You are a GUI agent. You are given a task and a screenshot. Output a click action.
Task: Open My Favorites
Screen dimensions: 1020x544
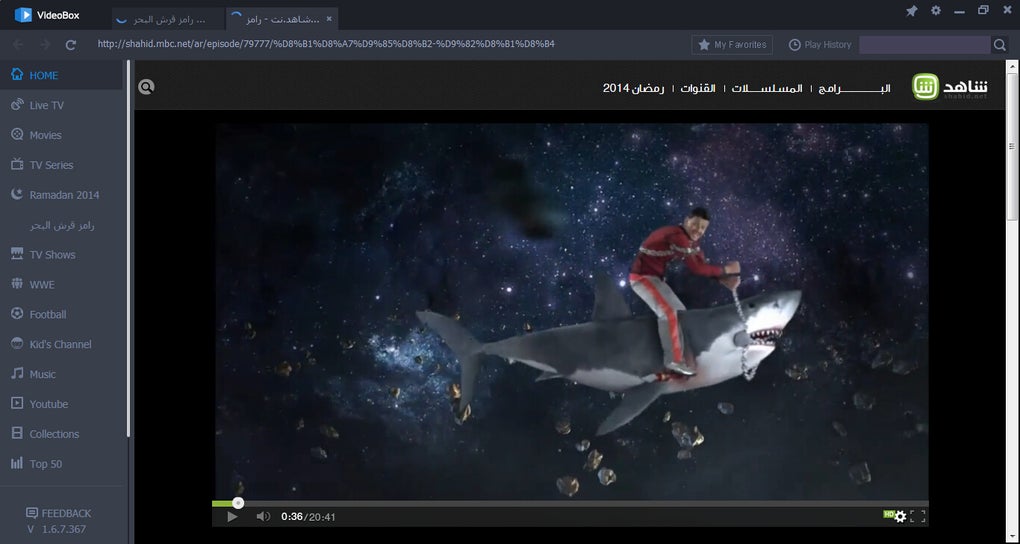(732, 44)
